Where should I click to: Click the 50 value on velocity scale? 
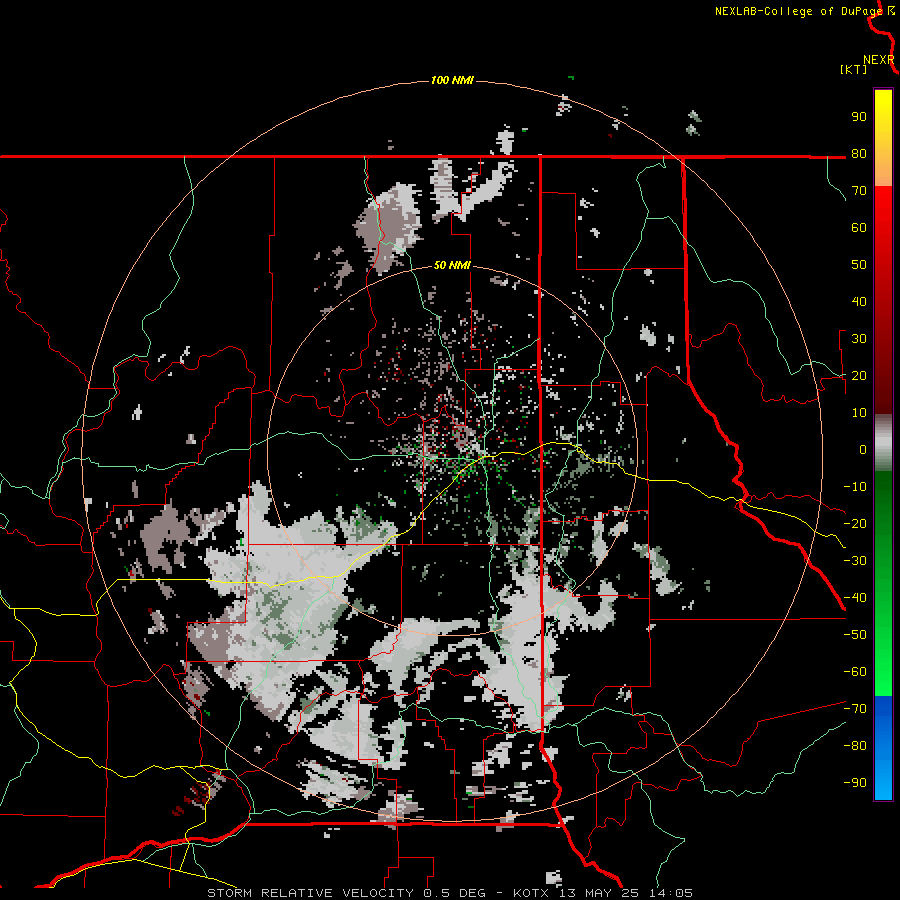click(x=859, y=265)
